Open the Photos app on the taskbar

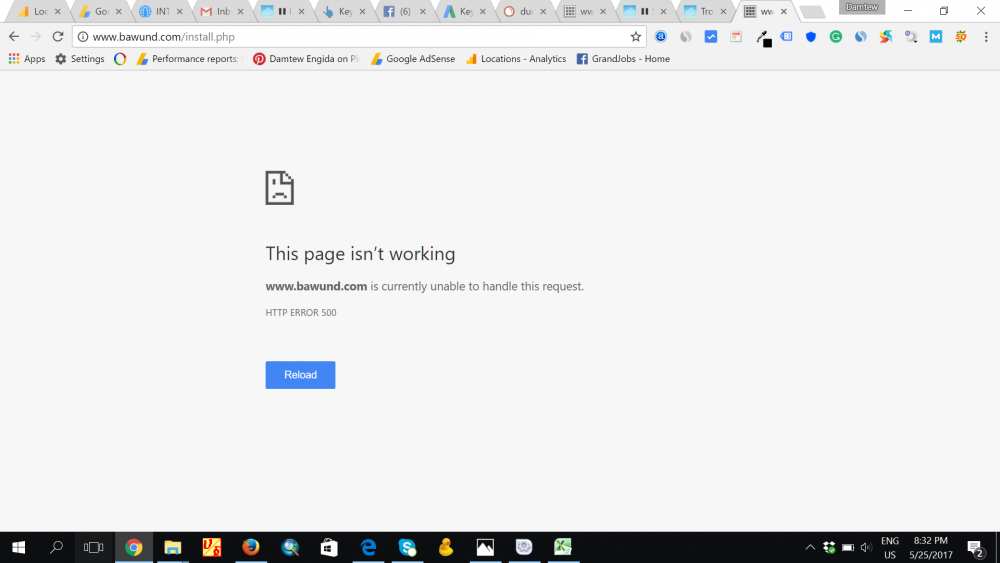click(x=485, y=547)
